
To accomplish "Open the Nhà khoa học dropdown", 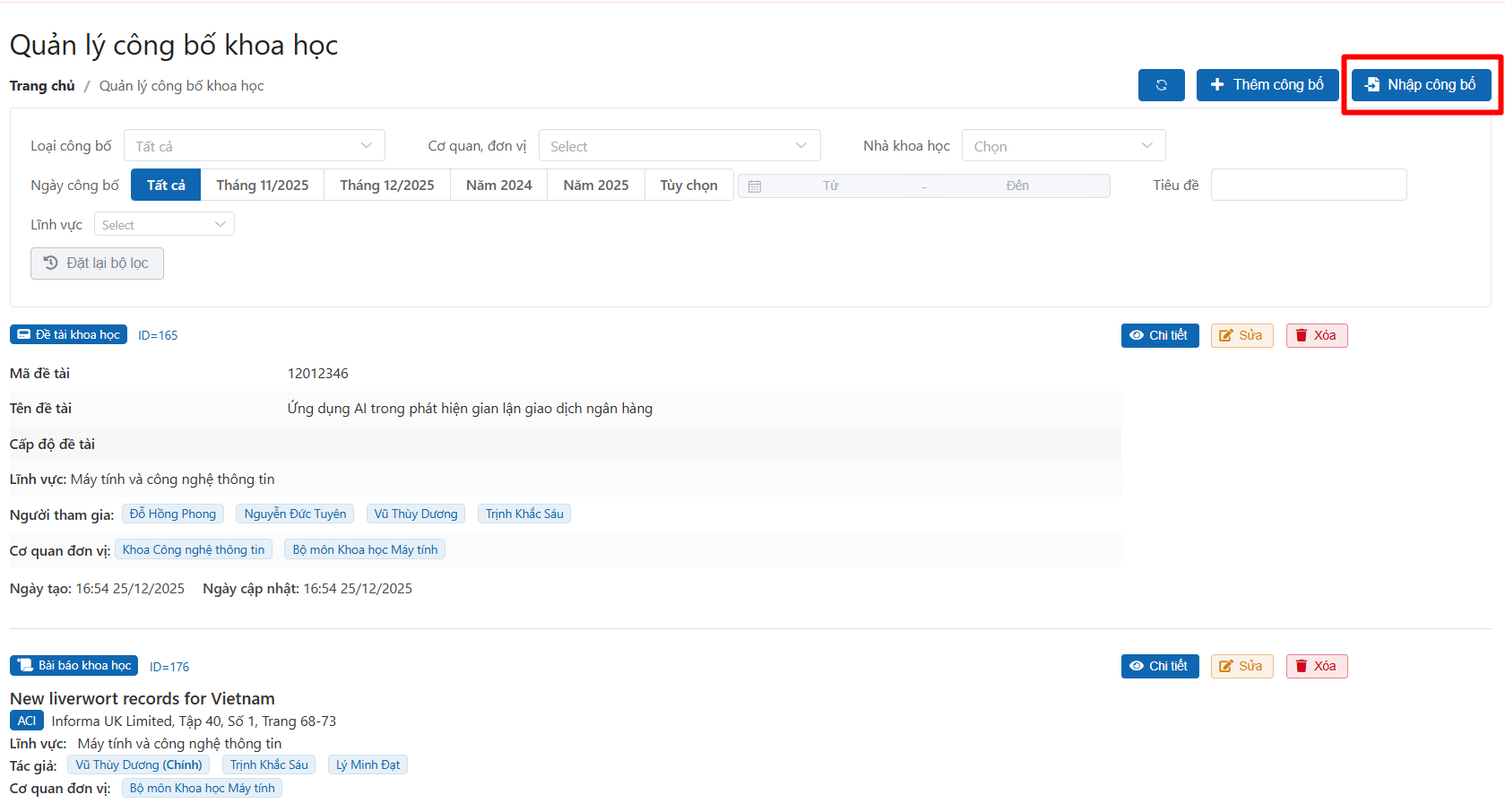I will point(1062,146).
